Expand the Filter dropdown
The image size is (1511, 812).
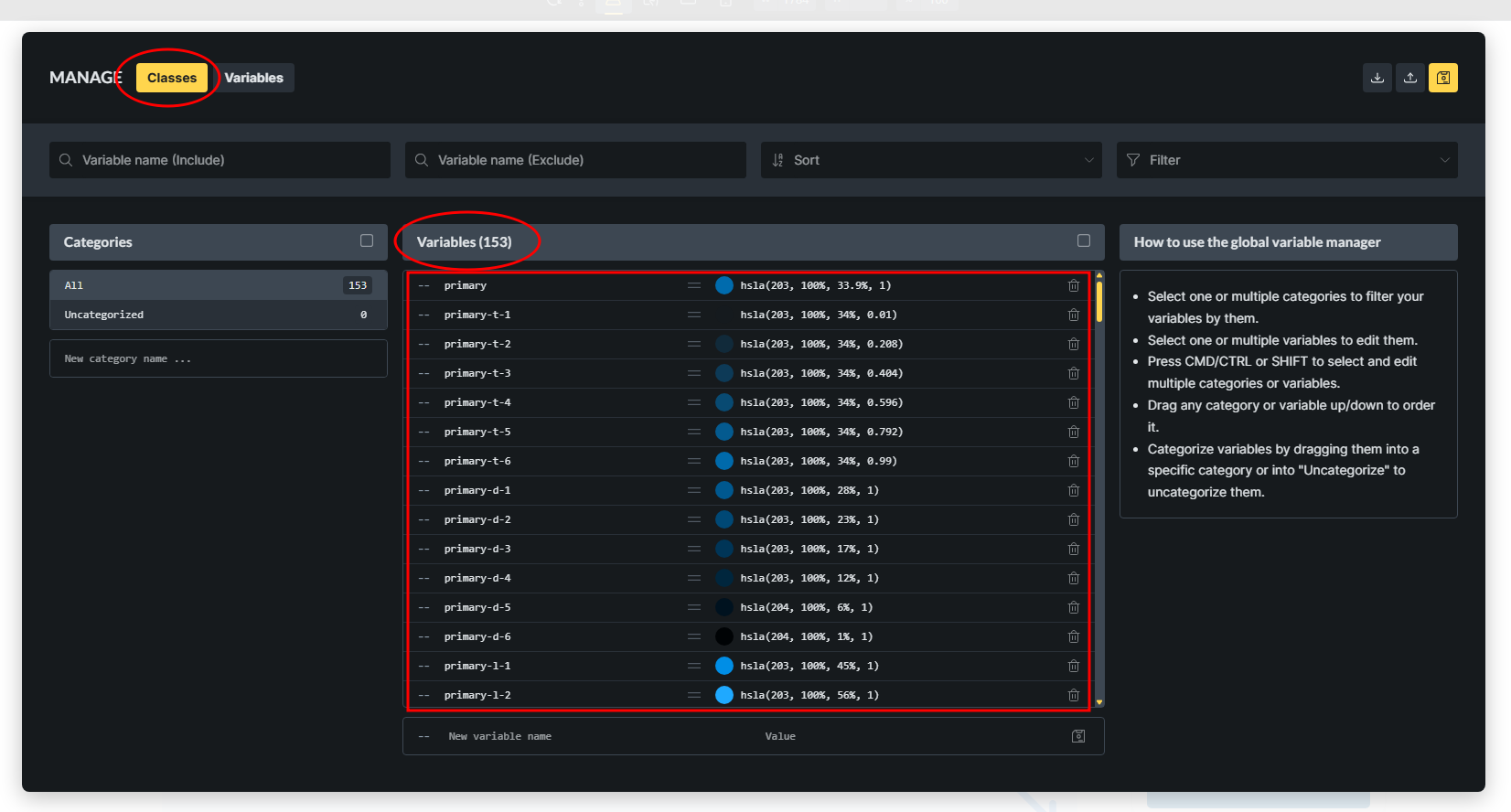pyautogui.click(x=1287, y=160)
